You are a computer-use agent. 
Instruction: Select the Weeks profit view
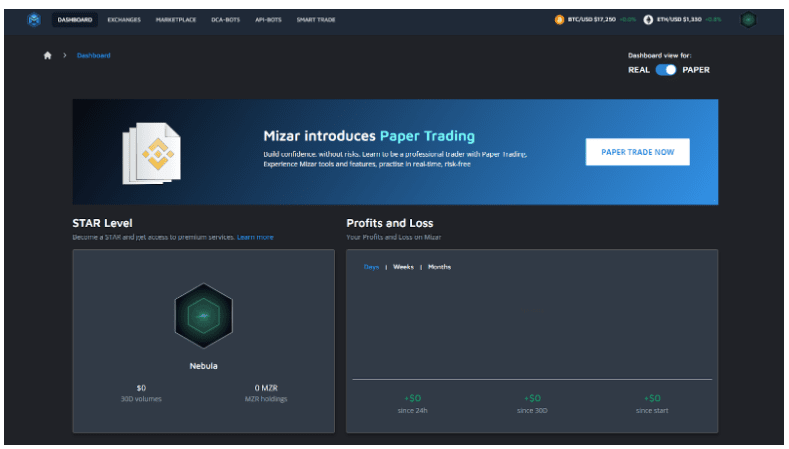tap(404, 267)
